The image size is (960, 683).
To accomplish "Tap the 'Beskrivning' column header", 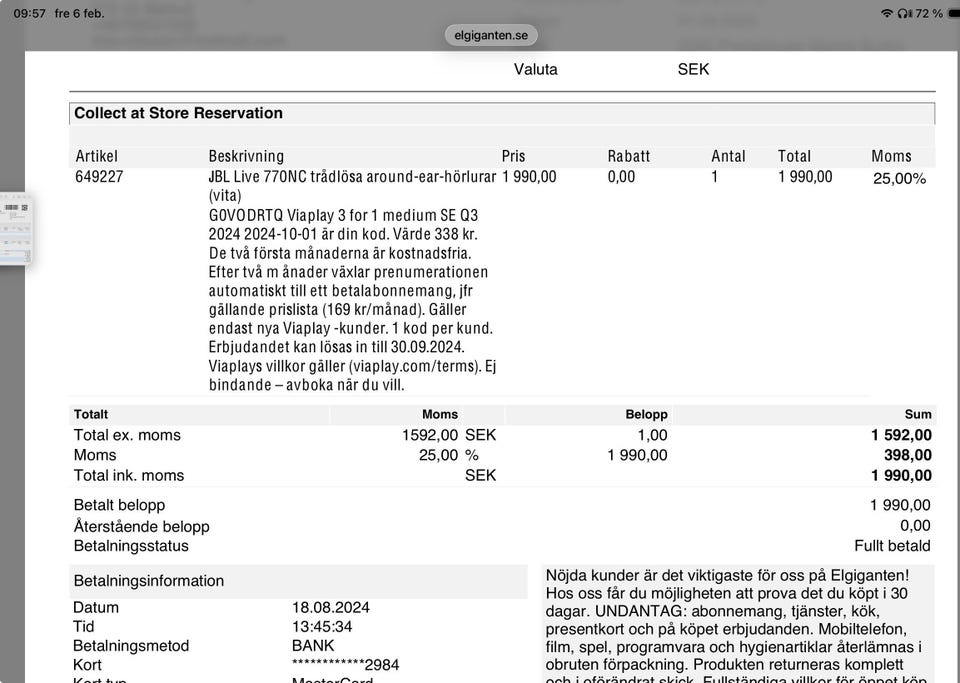I will 246,156.
